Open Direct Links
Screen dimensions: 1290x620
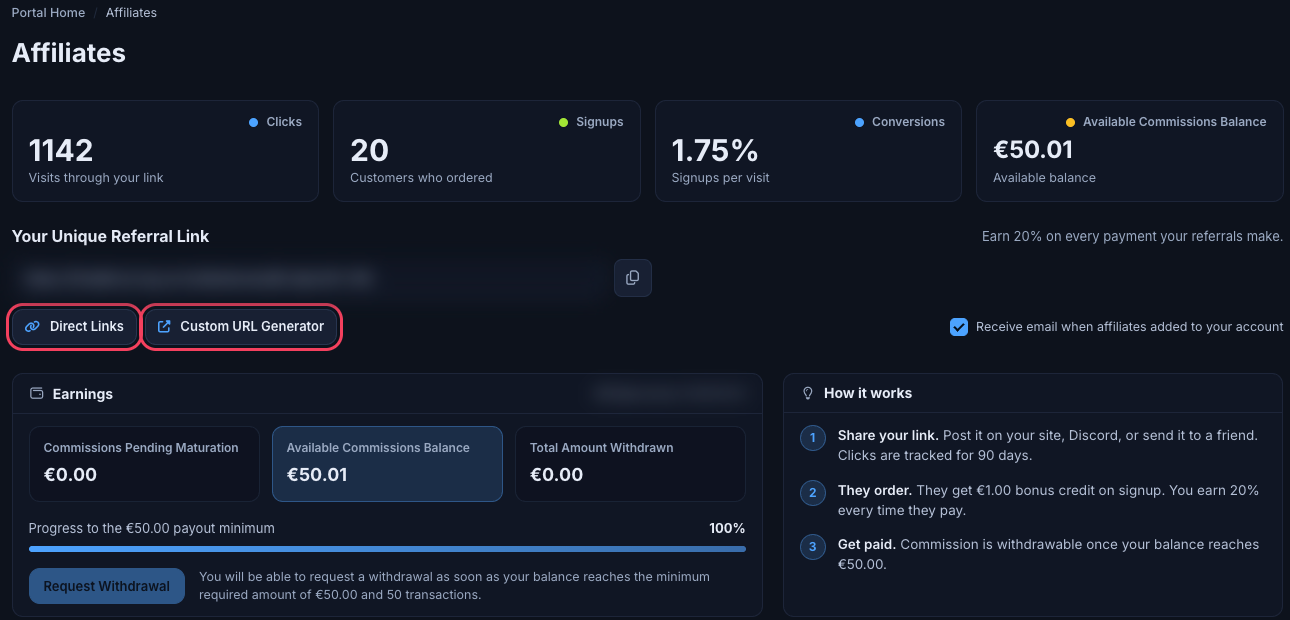click(x=75, y=327)
